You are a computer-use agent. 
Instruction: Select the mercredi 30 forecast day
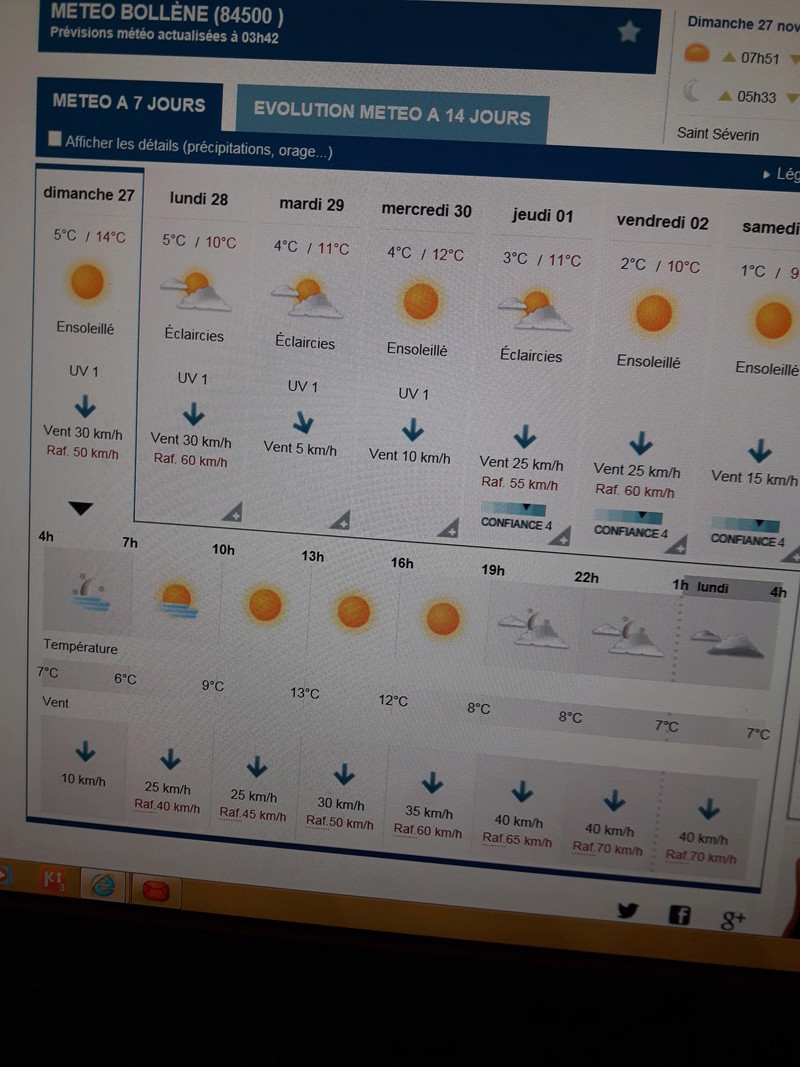(427, 210)
